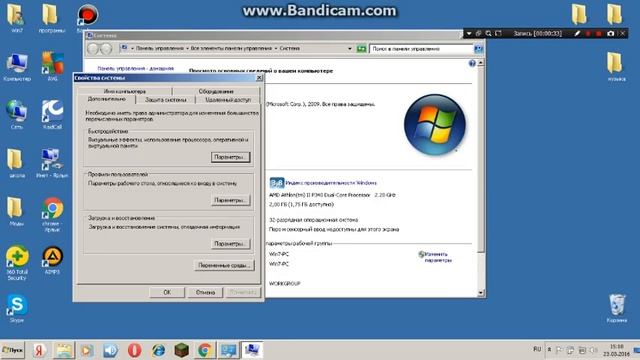Open the Компьютер desktop icon
640x360 pixels.
point(17,67)
